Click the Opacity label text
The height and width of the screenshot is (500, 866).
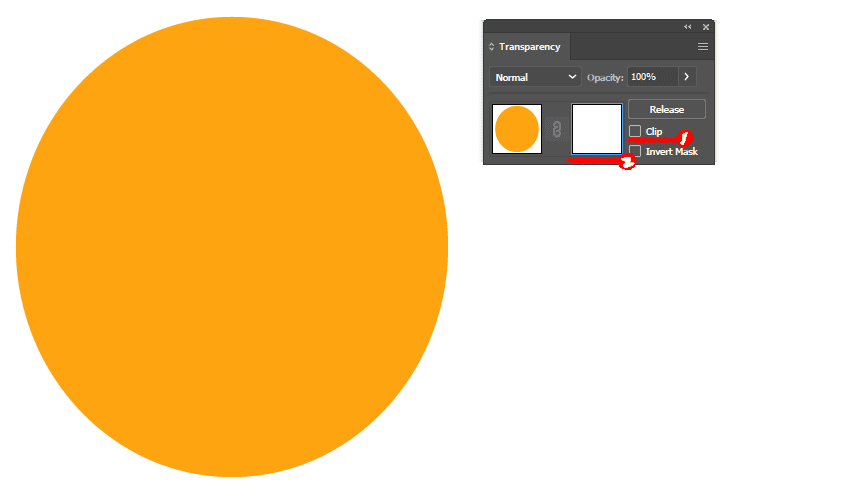[x=605, y=77]
